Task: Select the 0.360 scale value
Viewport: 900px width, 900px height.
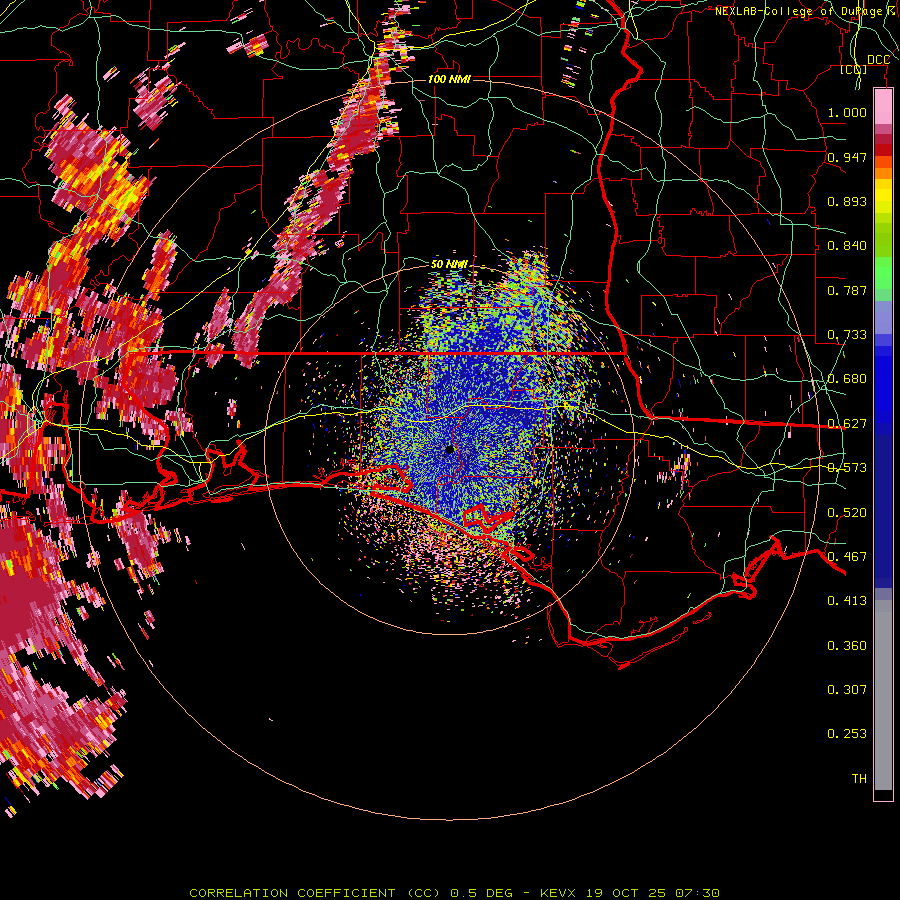Action: tap(847, 646)
